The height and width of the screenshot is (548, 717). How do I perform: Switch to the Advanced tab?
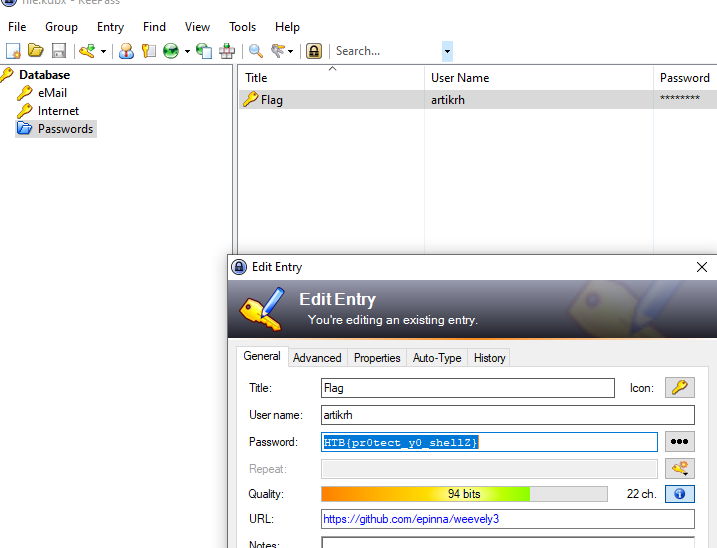coord(317,358)
